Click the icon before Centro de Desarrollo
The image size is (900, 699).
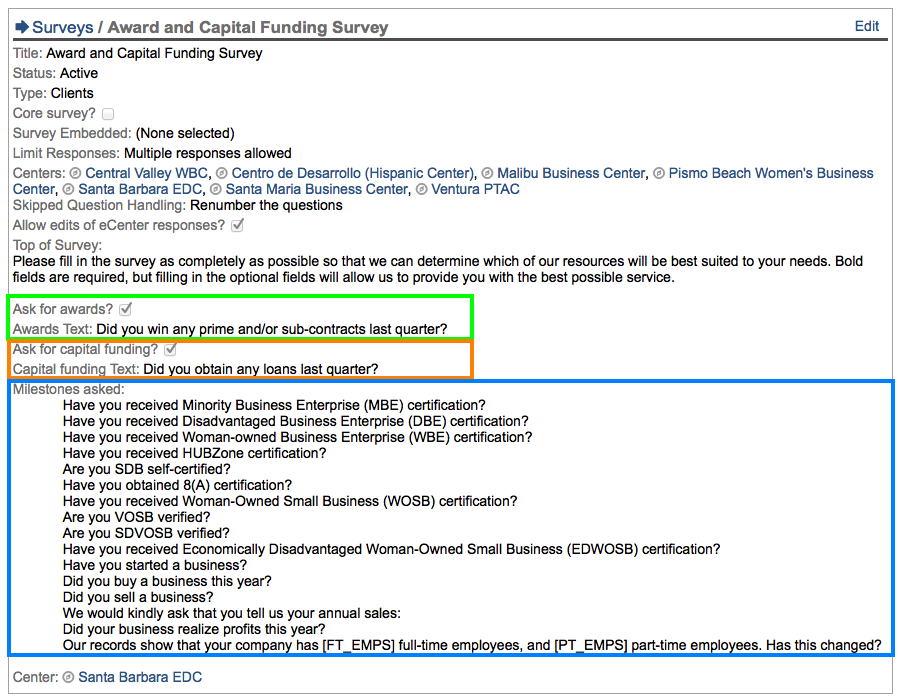222,174
